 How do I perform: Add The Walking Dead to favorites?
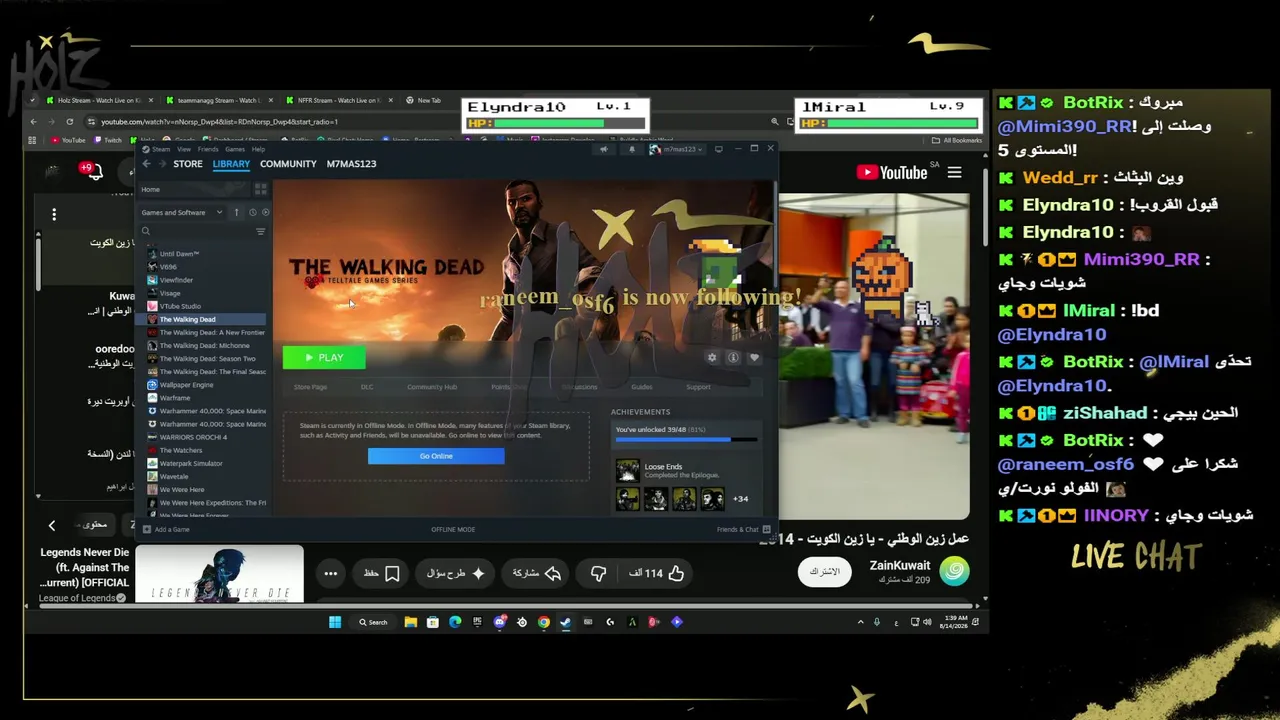tap(754, 357)
